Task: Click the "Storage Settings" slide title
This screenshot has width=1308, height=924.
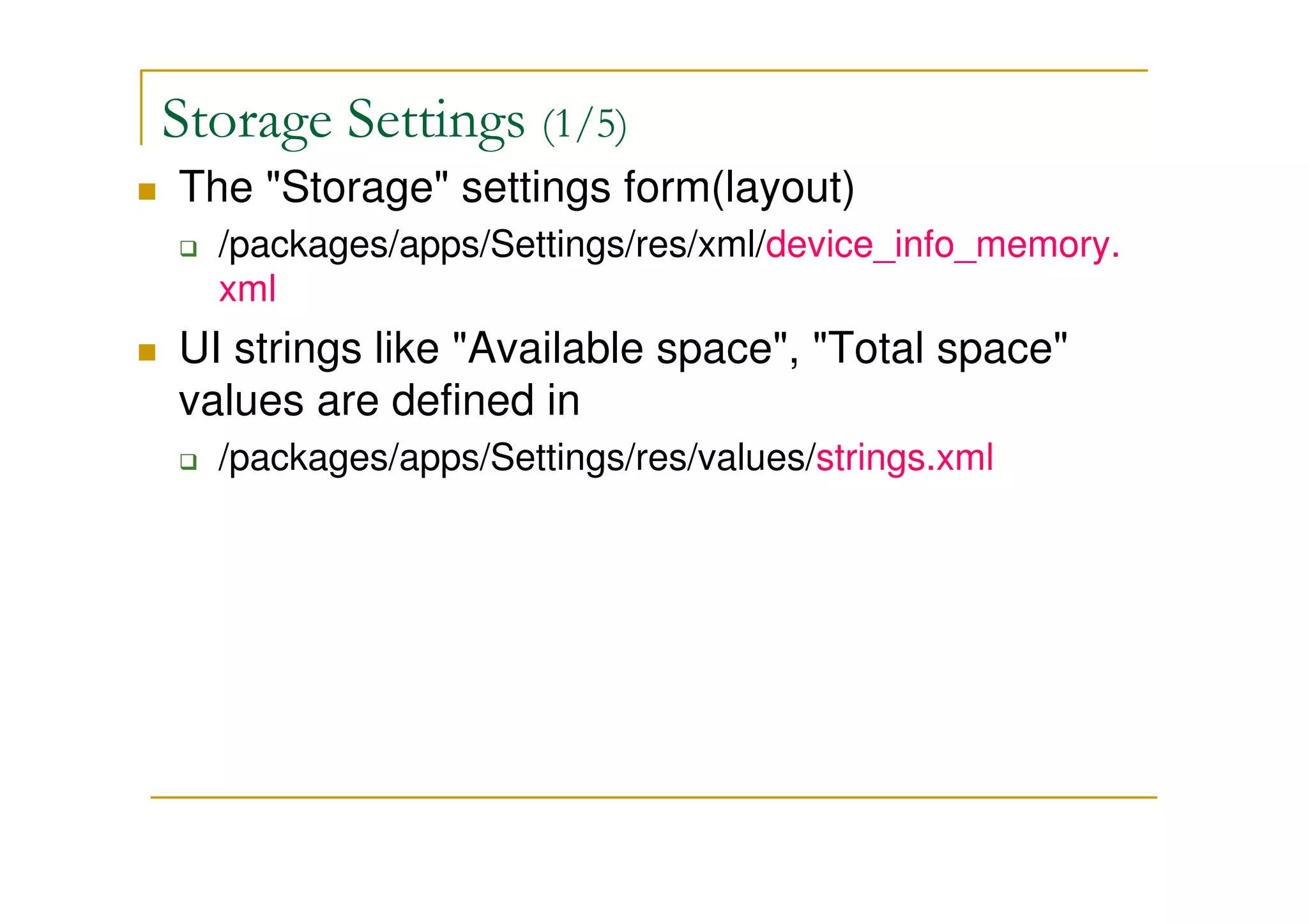Action: (343, 119)
